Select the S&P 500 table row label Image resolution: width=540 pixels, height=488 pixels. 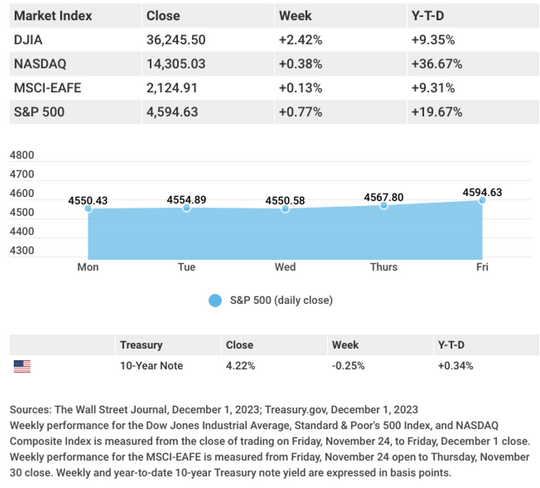(x=39, y=112)
